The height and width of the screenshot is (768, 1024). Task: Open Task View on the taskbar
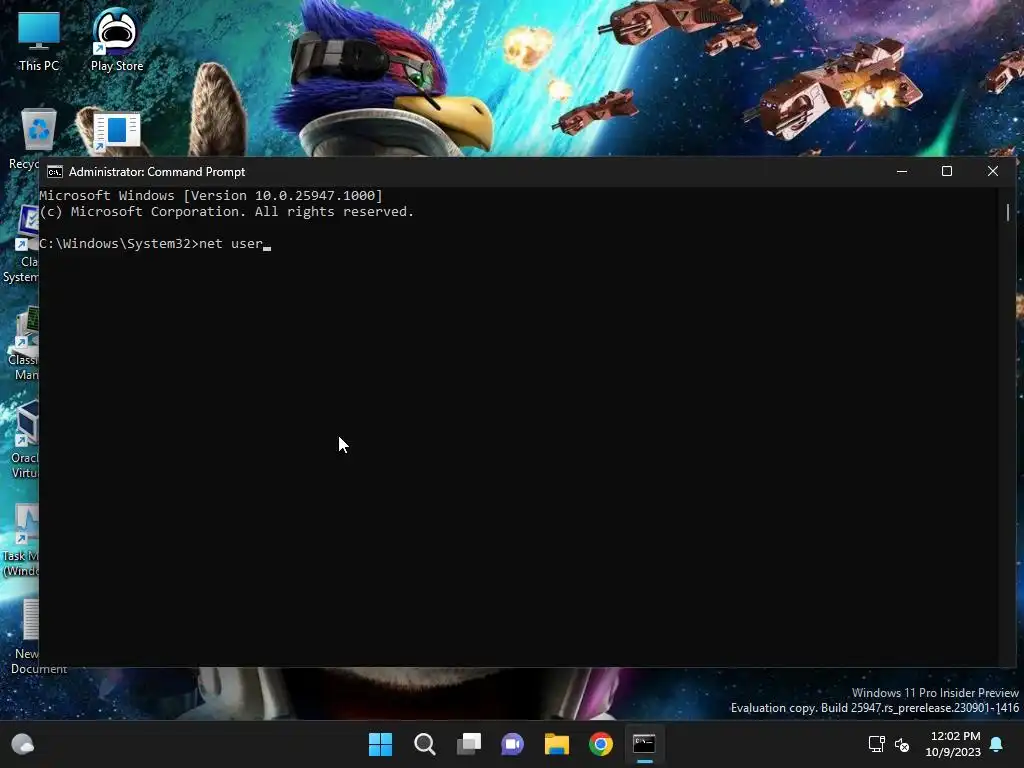click(468, 744)
